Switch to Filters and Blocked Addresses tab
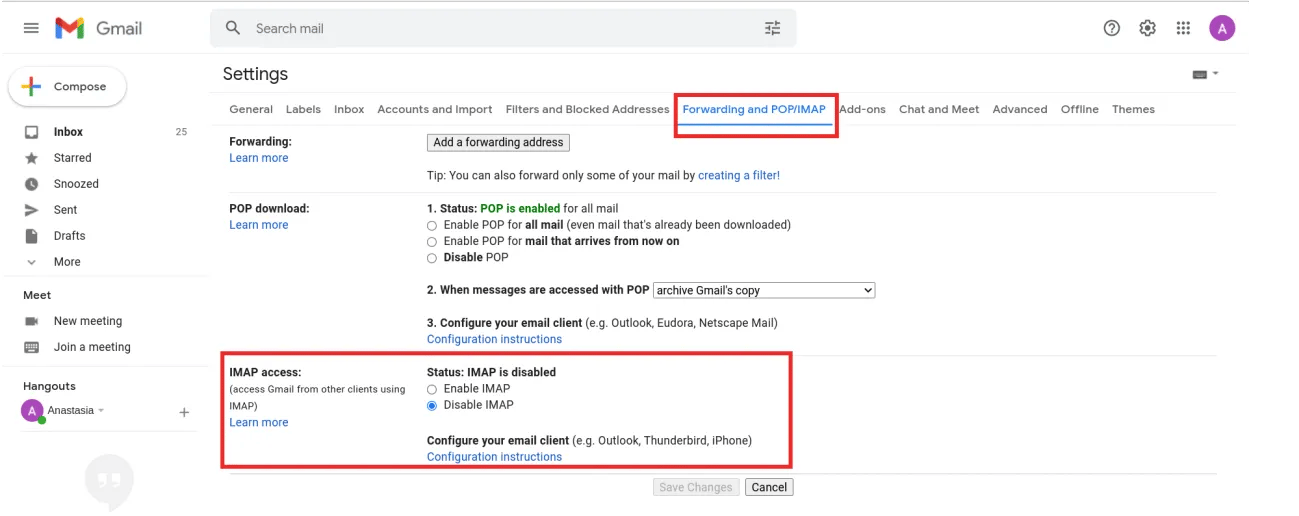 (587, 110)
